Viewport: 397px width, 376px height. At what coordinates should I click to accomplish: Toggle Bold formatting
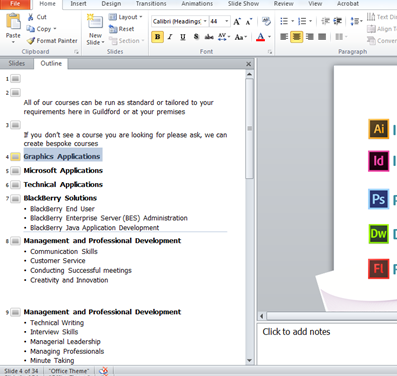point(157,37)
